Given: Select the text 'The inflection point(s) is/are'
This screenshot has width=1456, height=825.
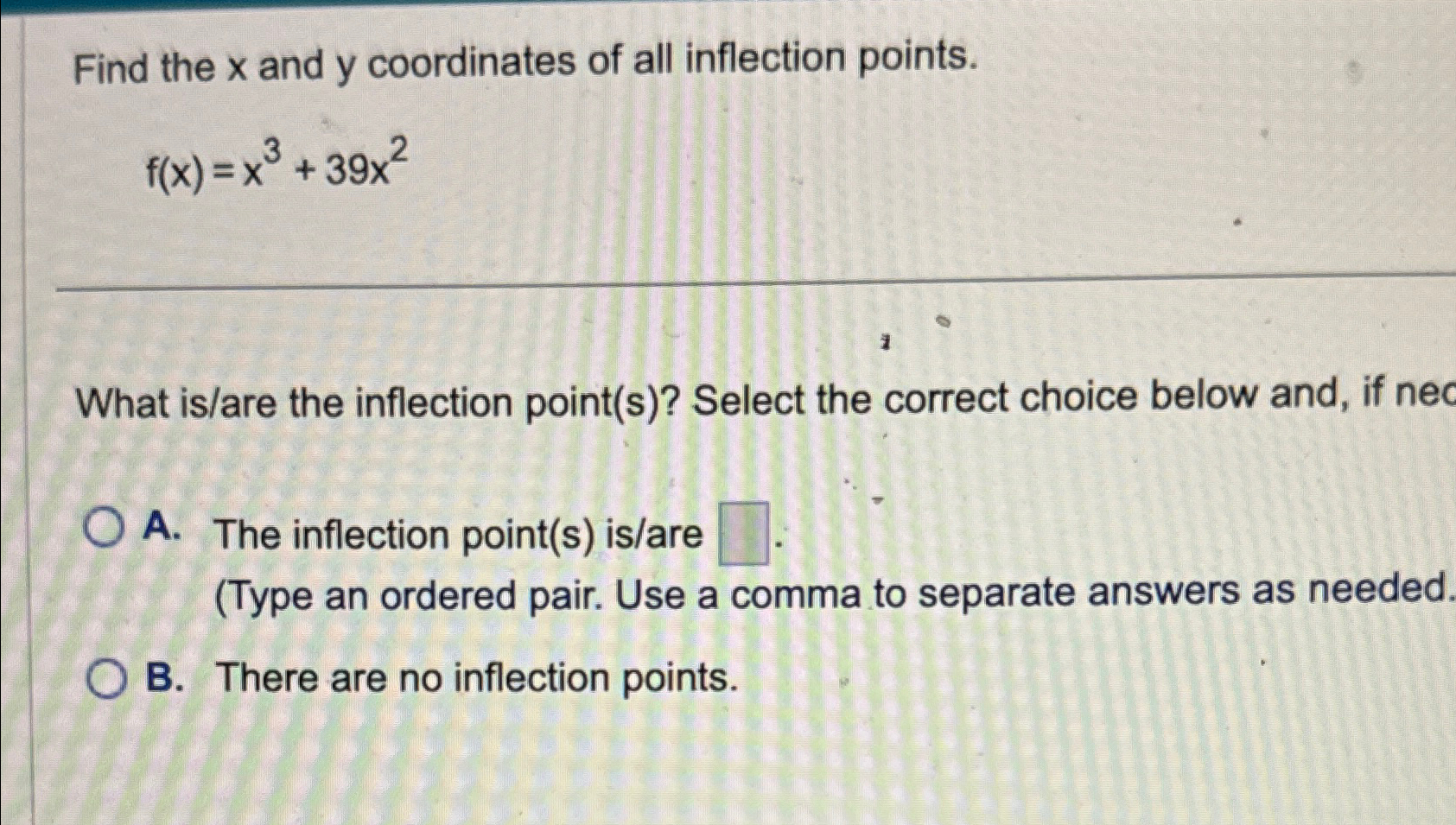Looking at the screenshot, I should [x=458, y=534].
